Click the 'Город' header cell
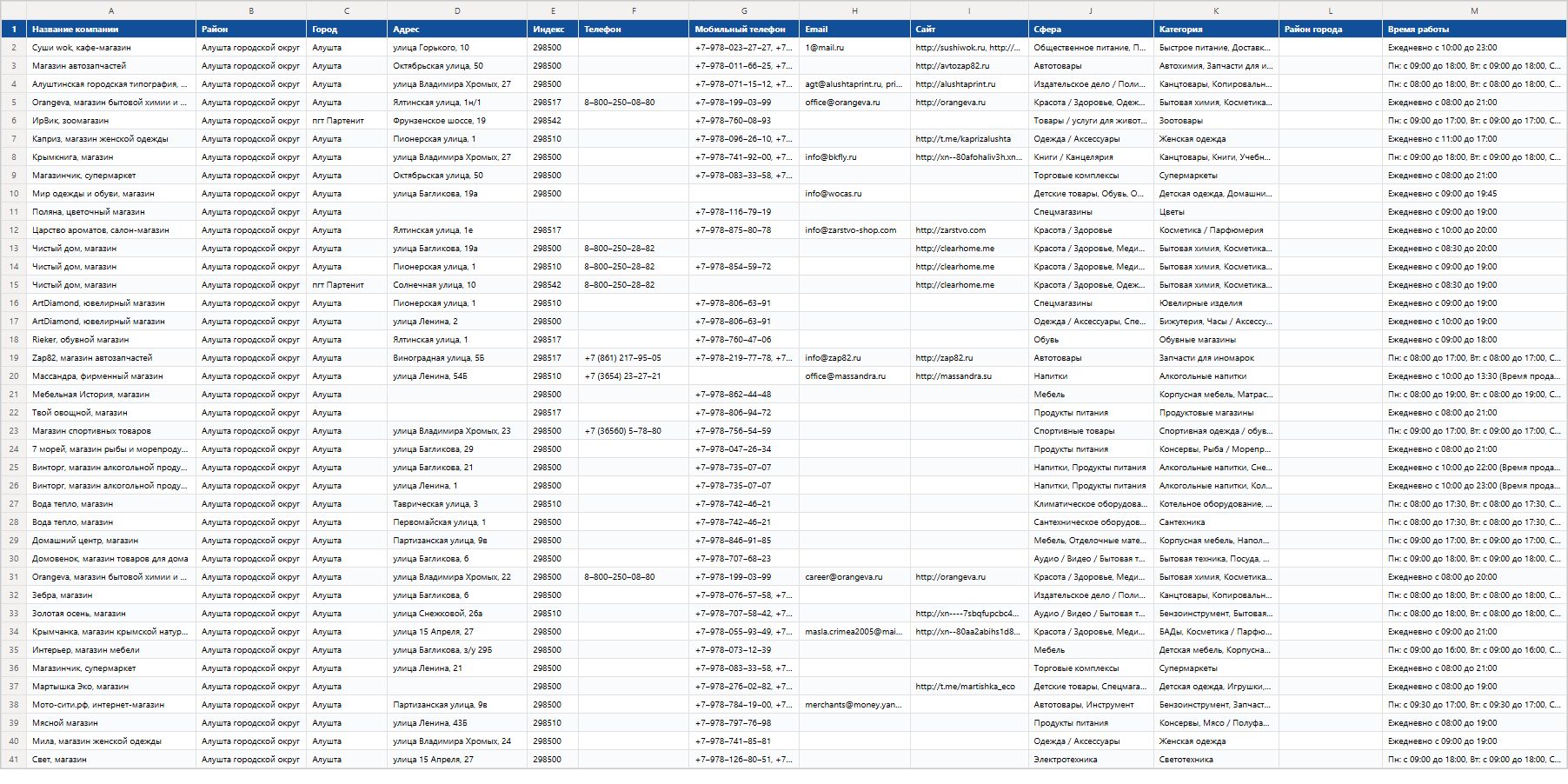 pos(347,29)
